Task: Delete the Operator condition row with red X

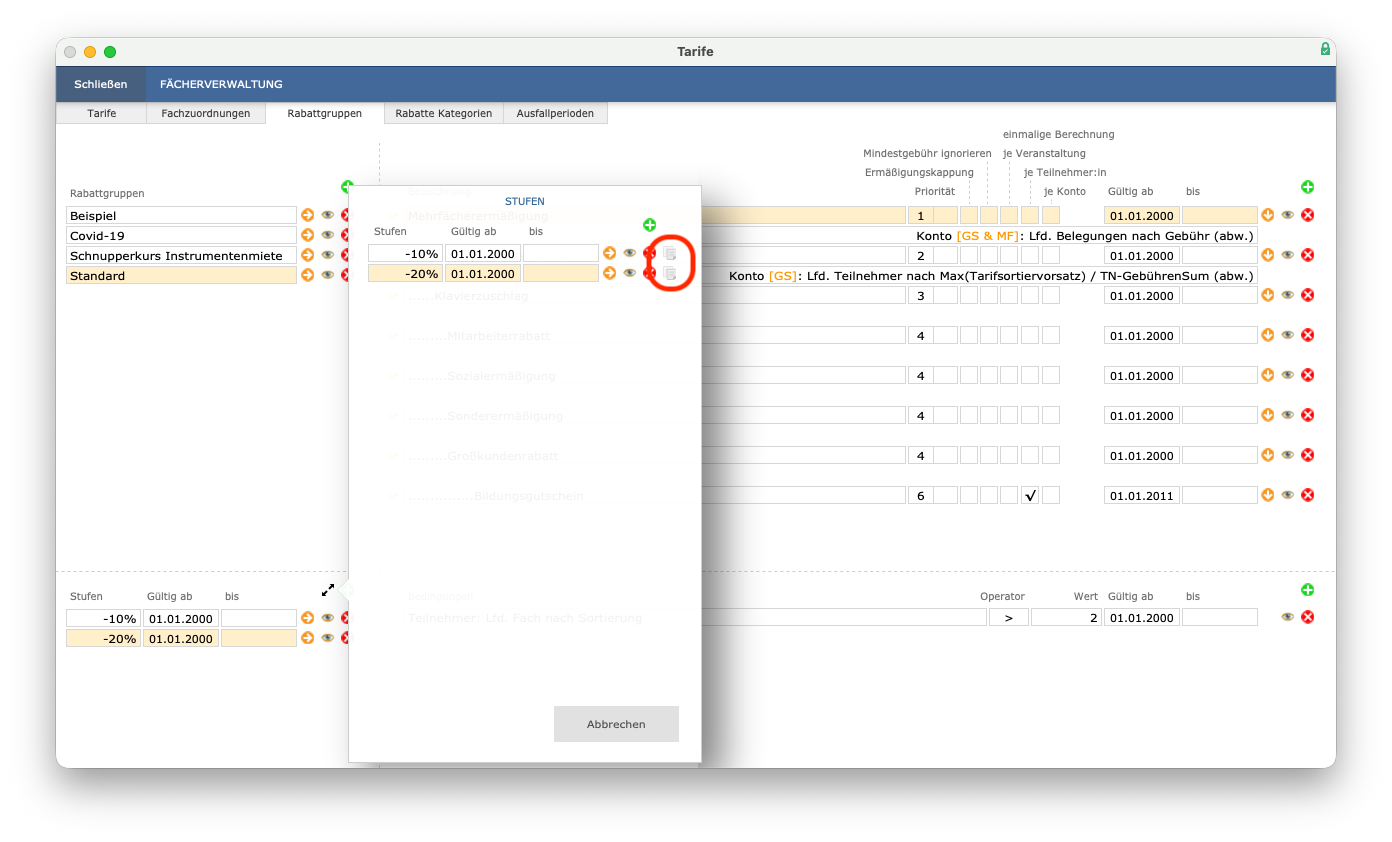Action: 1307,617
